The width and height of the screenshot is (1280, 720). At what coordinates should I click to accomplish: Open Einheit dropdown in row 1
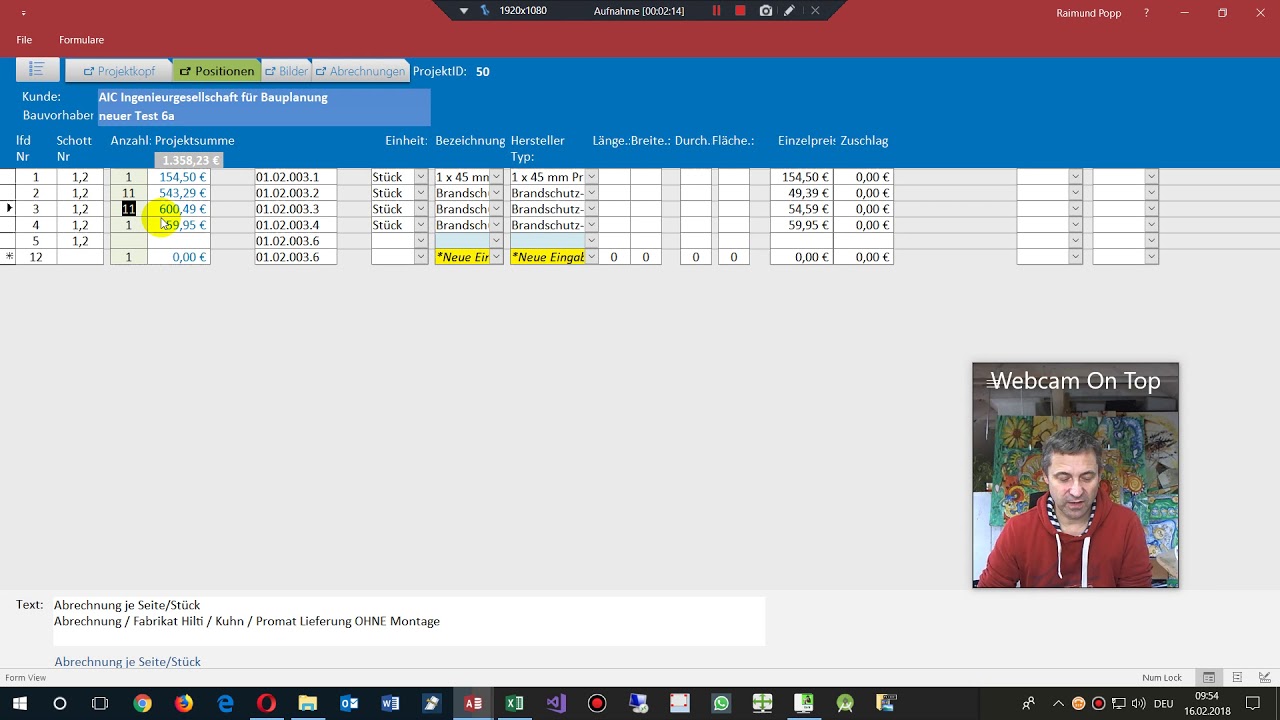click(420, 177)
